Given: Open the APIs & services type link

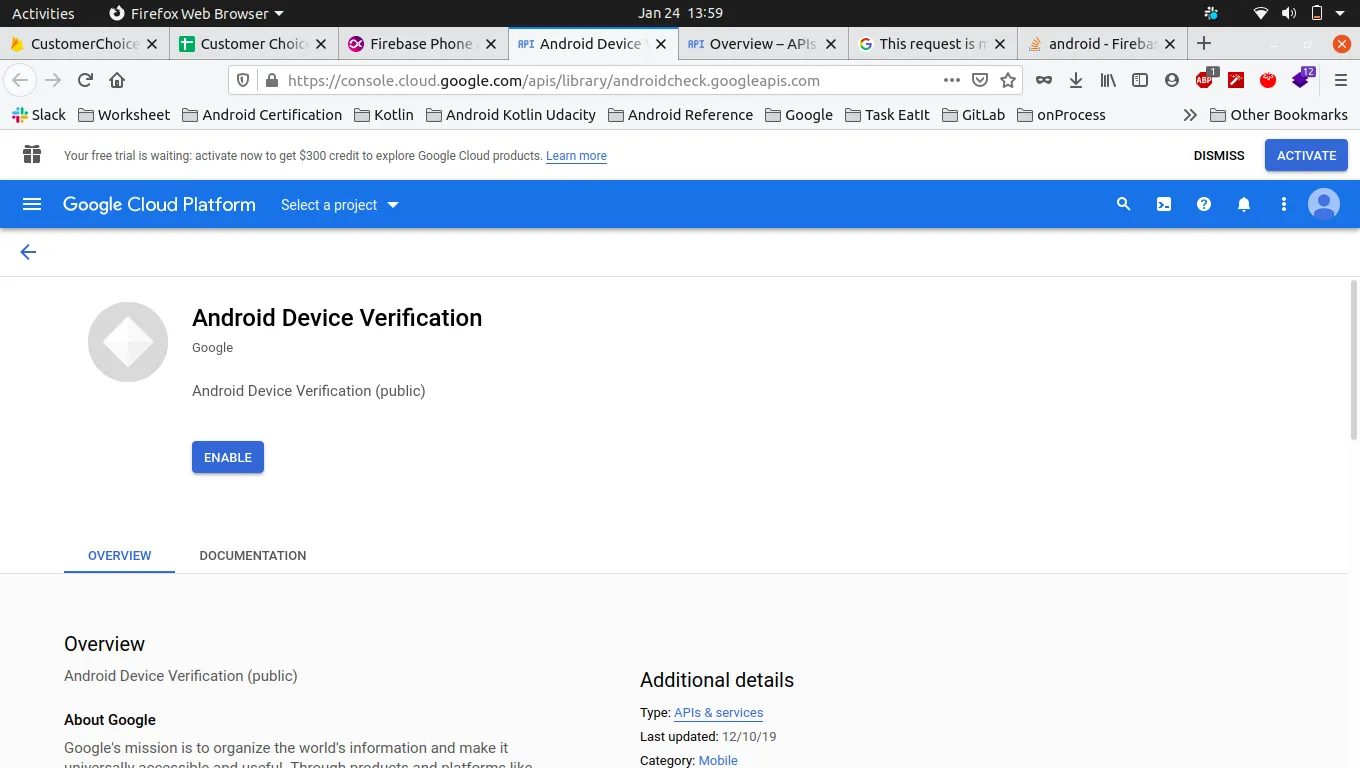Looking at the screenshot, I should [718, 713].
